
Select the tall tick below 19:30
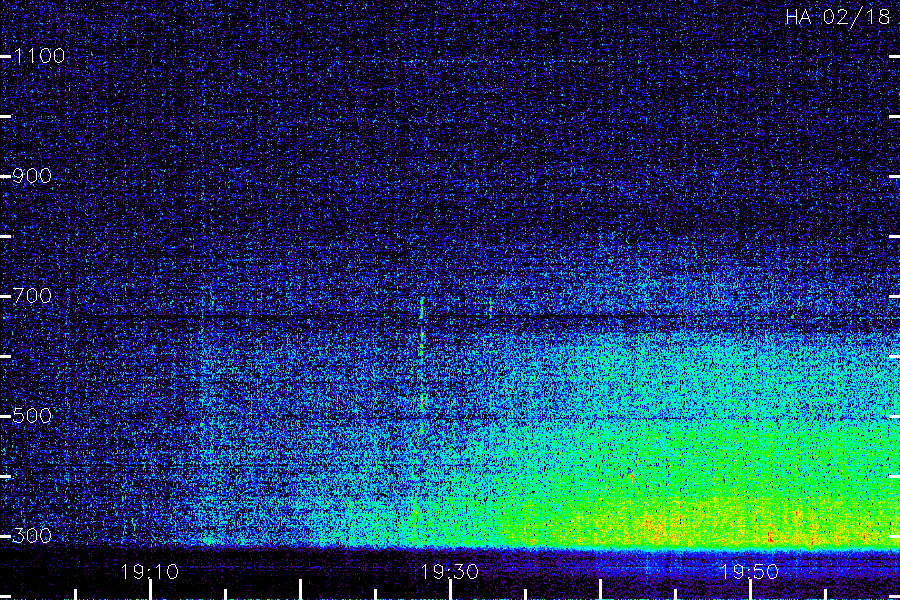[451, 590]
